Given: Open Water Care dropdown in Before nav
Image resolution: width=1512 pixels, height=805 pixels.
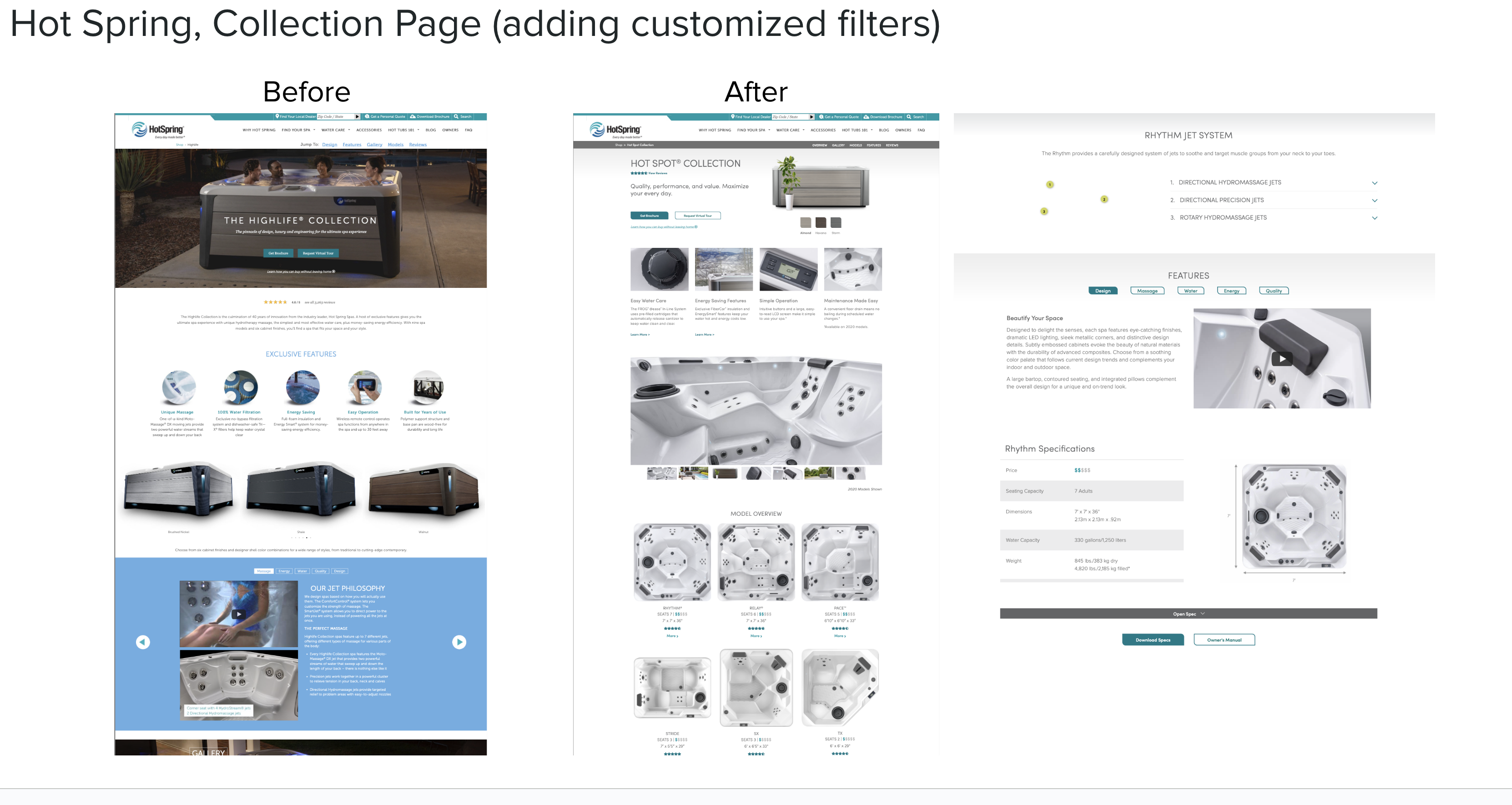Looking at the screenshot, I should tap(335, 130).
